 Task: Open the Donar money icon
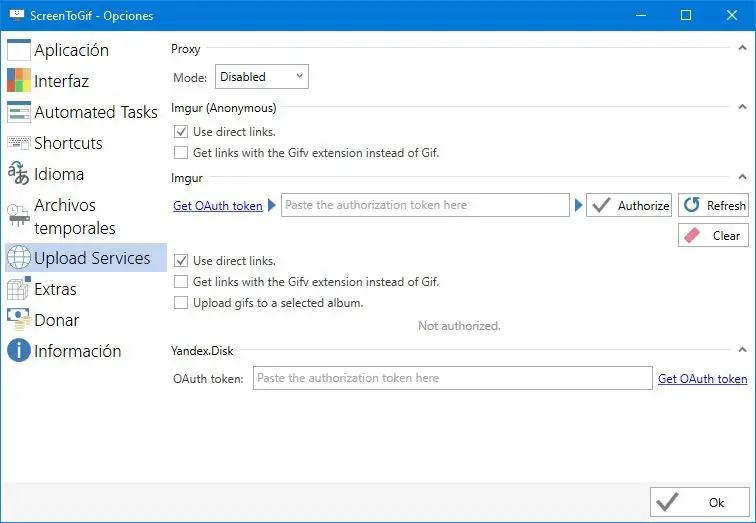pos(19,320)
